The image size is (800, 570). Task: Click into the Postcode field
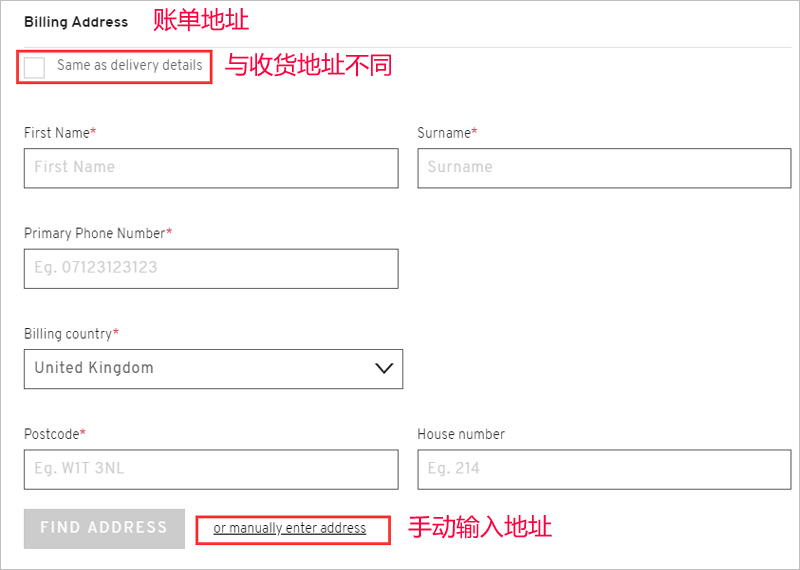coord(211,469)
